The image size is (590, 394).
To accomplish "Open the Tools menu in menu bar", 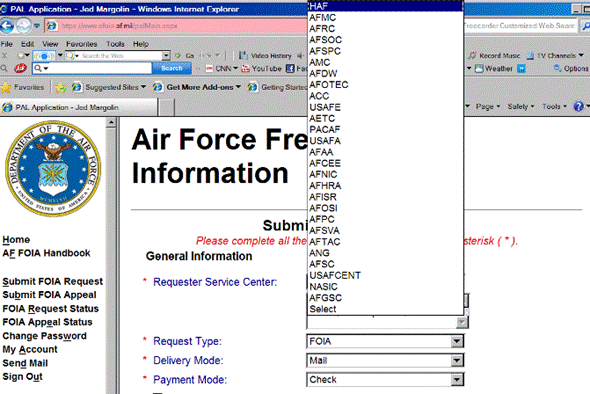I will pyautogui.click(x=115, y=44).
